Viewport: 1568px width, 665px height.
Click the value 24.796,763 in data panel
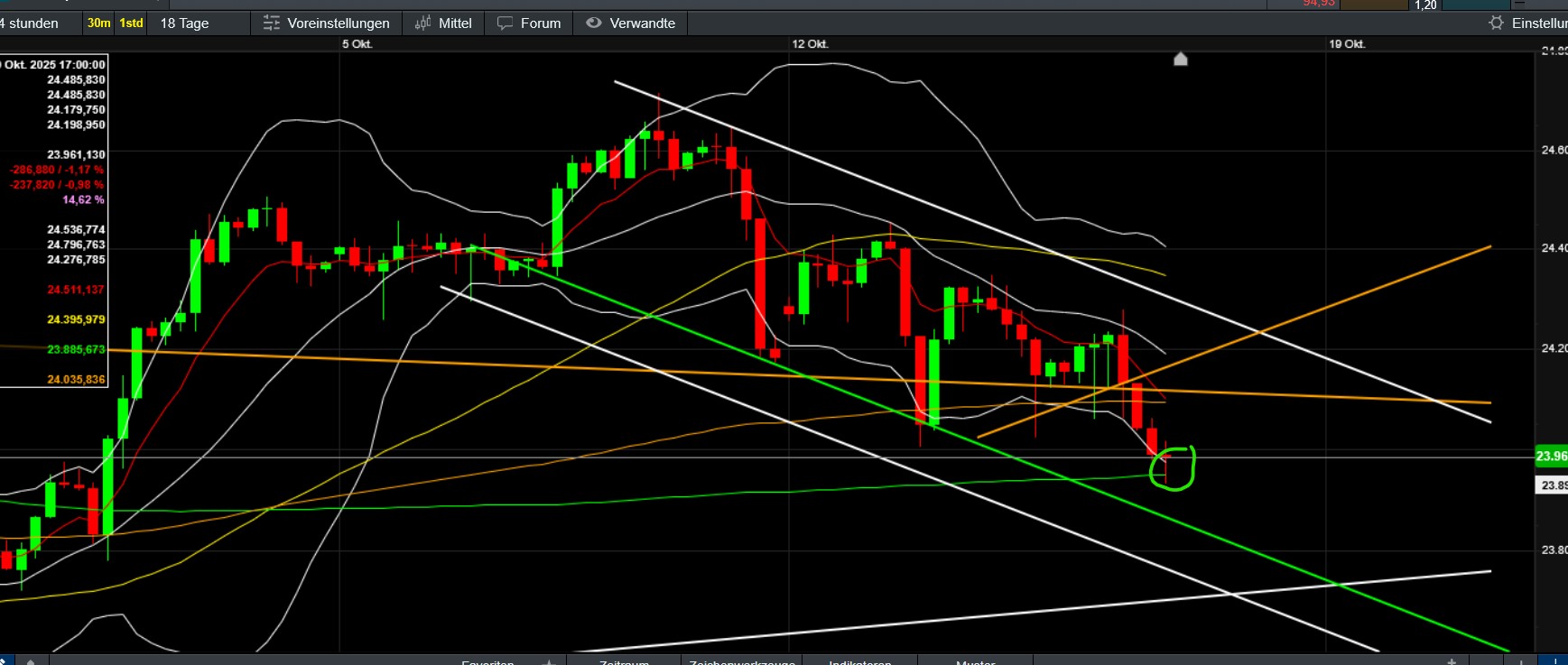(76, 245)
